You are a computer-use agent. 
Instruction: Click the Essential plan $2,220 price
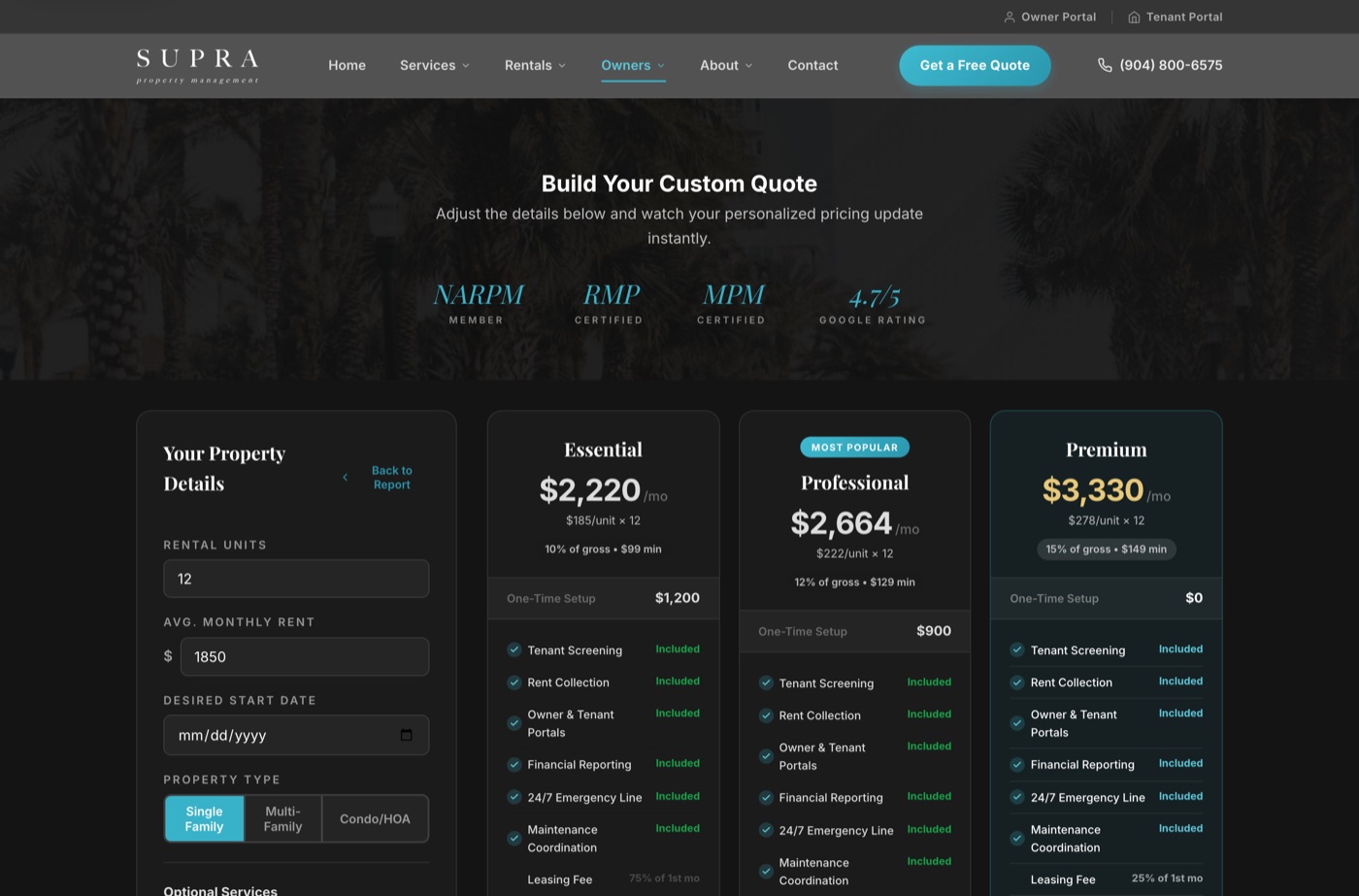(590, 490)
